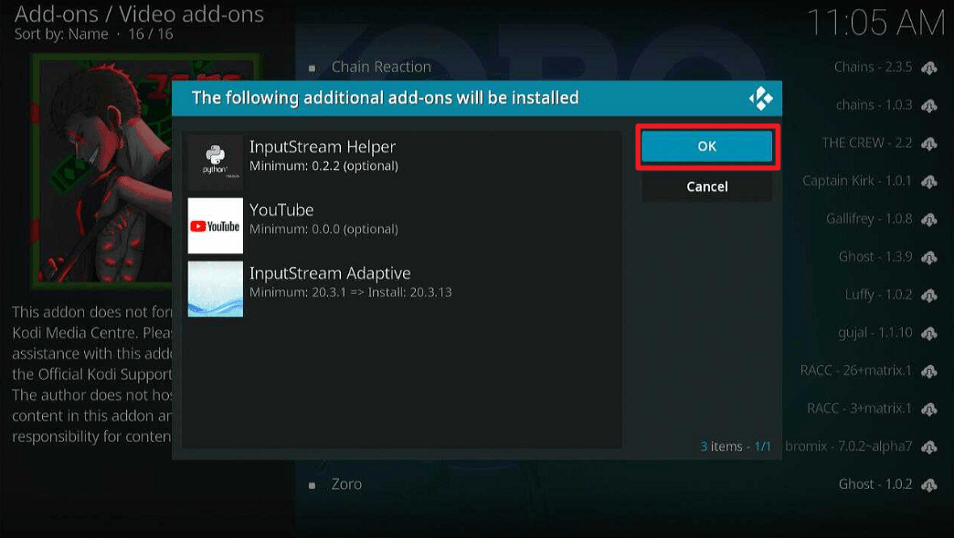The width and height of the screenshot is (954, 538).
Task: Click cloud download icon beside RACC - 26+matrix.1
Action: 928,371
